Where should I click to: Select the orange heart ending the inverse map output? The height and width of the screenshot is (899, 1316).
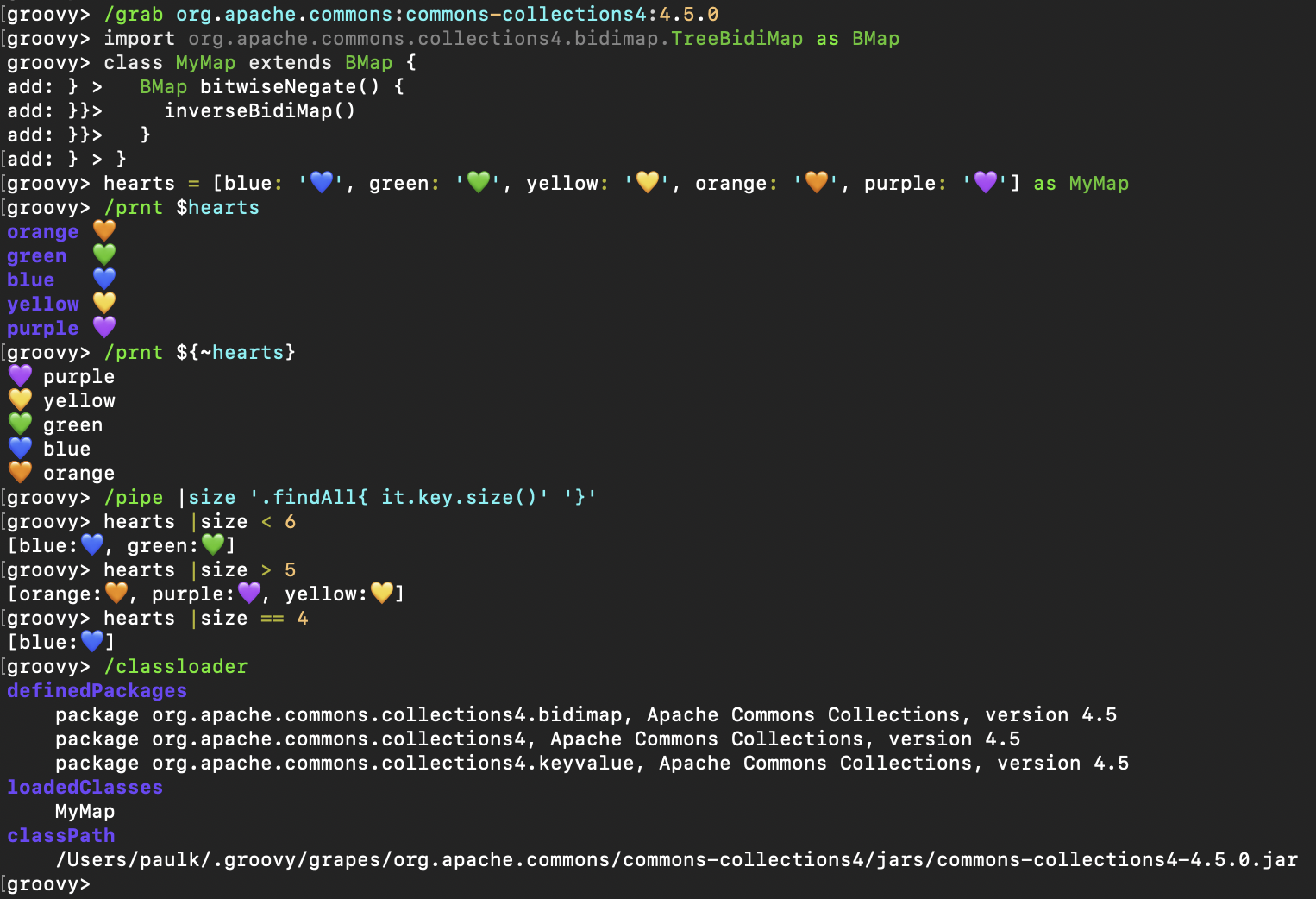[x=20, y=473]
